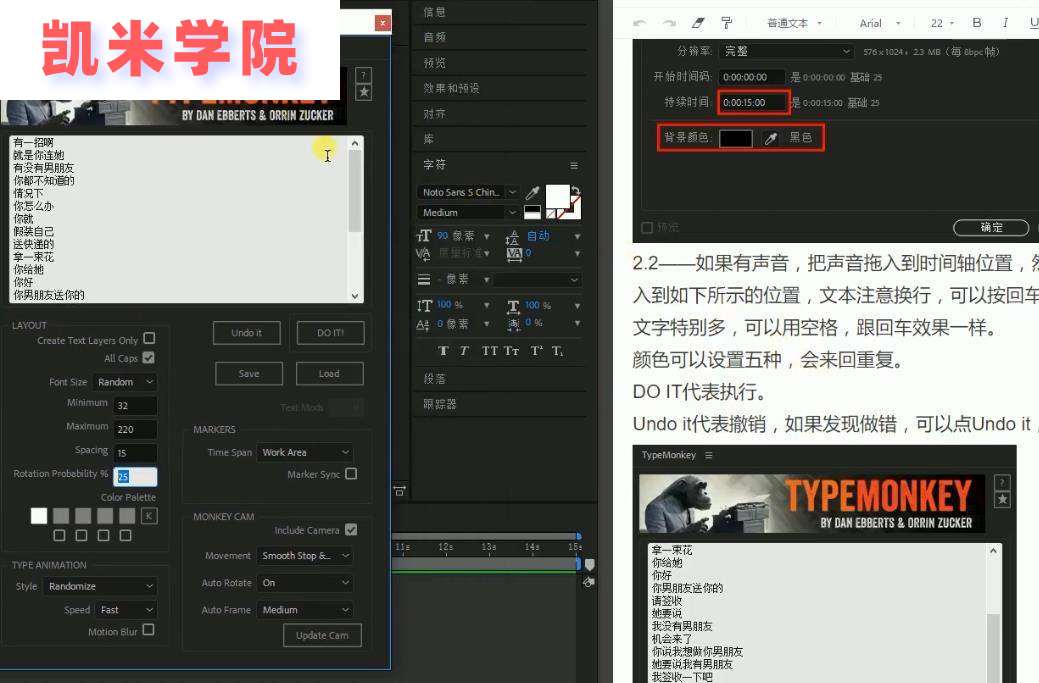Open the Speed Fast dropdown
Viewport: 1039px width, 683px height.
pos(126,609)
